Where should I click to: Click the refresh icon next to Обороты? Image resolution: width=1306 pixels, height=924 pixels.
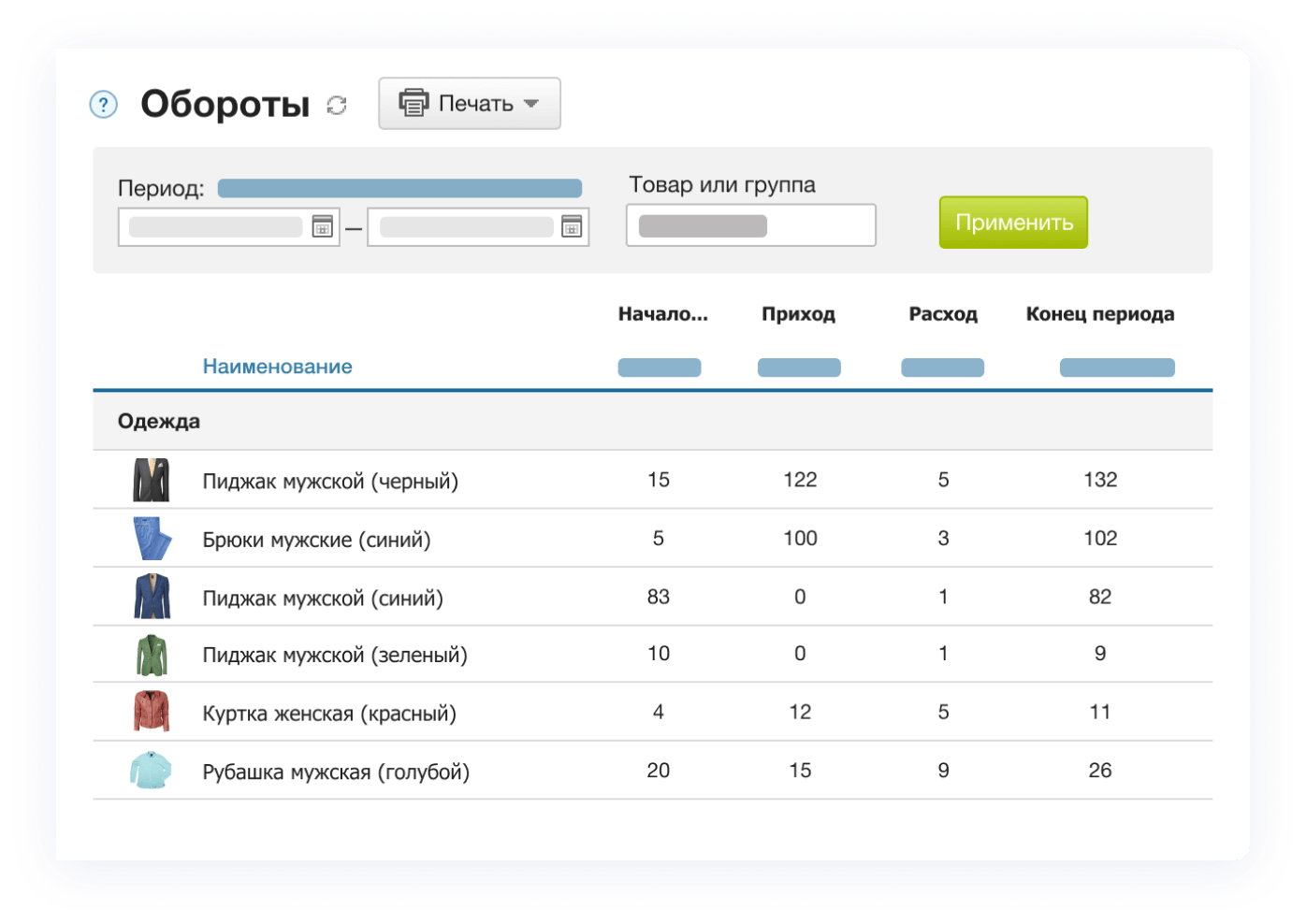pyautogui.click(x=337, y=106)
